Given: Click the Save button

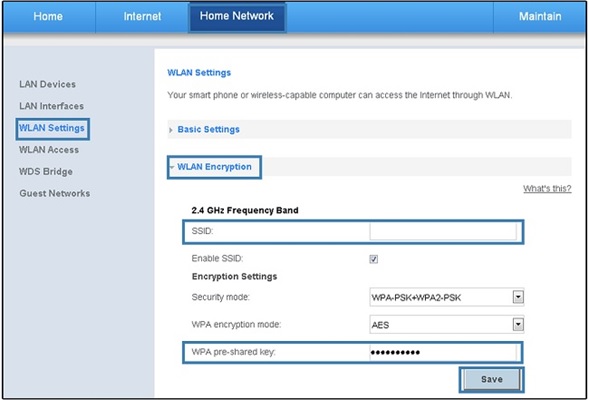Looking at the screenshot, I should coord(491,379).
